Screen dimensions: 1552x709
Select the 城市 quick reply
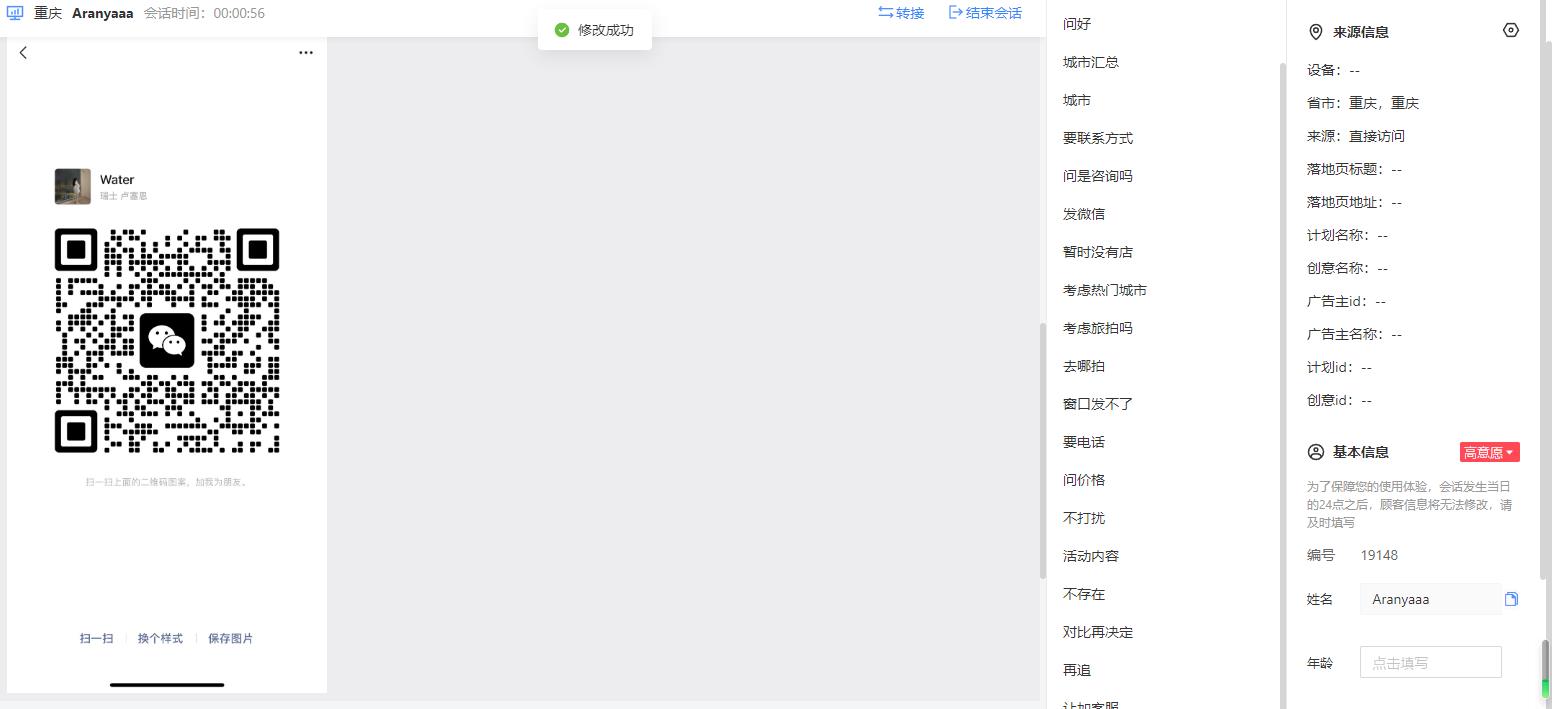(1077, 100)
